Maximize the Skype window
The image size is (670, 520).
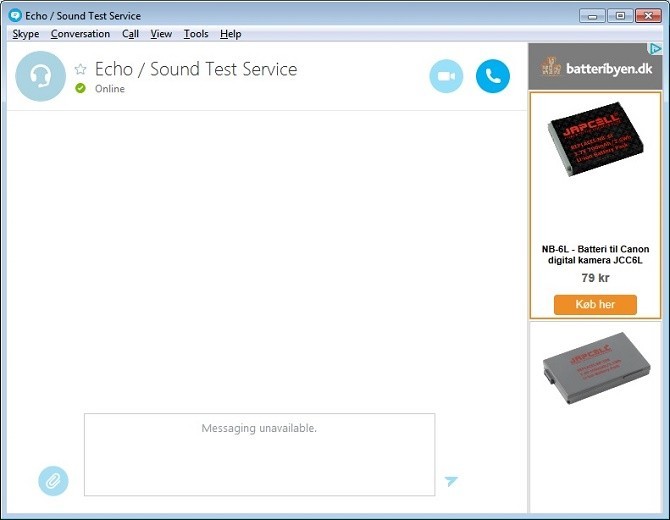click(620, 16)
